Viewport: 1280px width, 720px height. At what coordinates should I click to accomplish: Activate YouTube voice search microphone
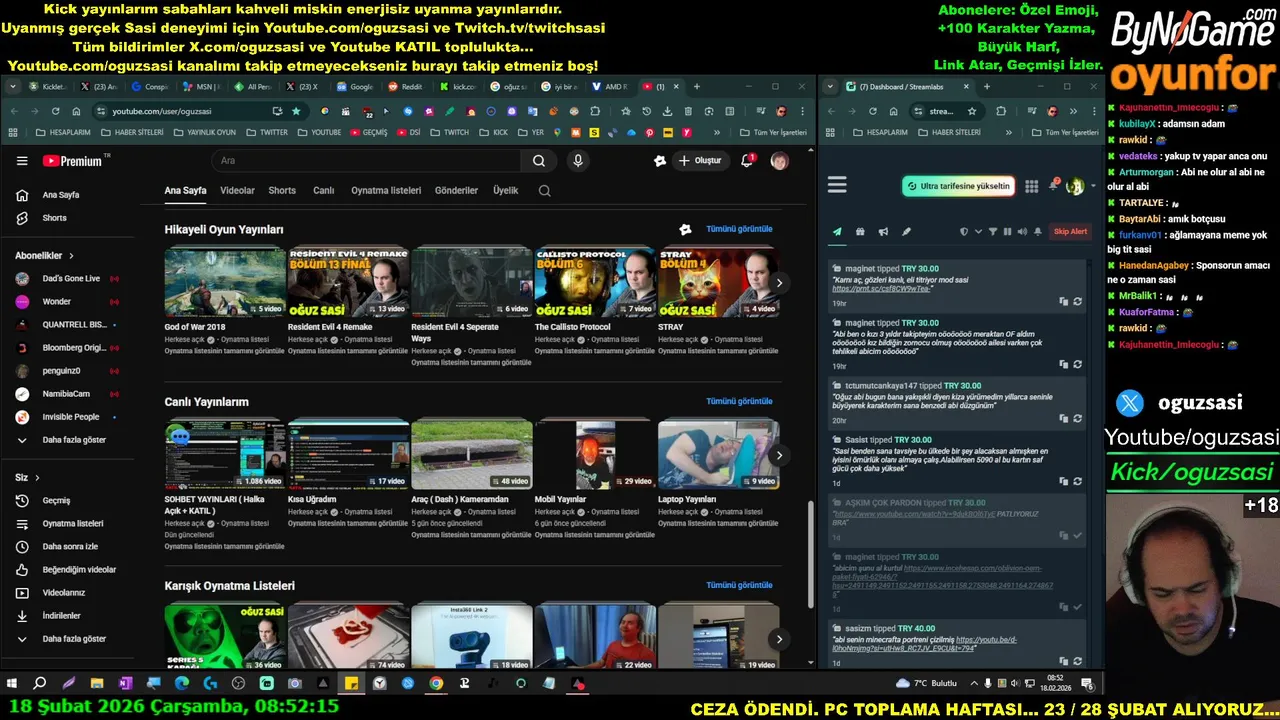coord(577,161)
